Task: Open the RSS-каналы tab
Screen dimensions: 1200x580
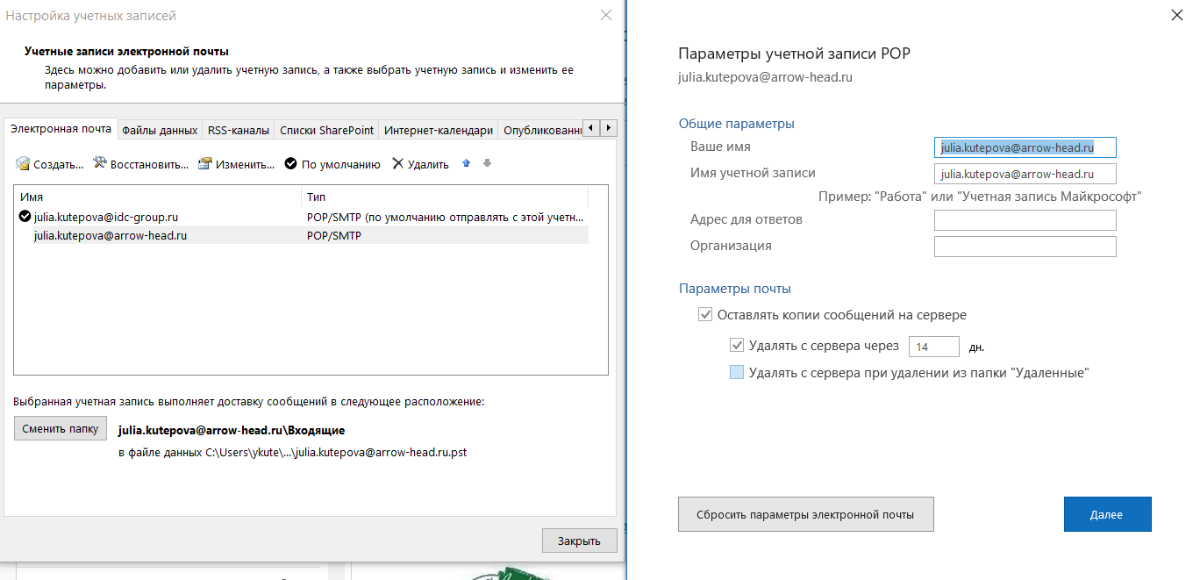Action: [238, 130]
